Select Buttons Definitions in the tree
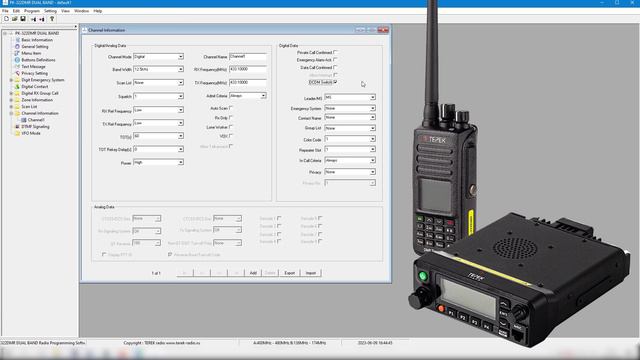Screen dimensions: 640x360 click(x=38, y=60)
